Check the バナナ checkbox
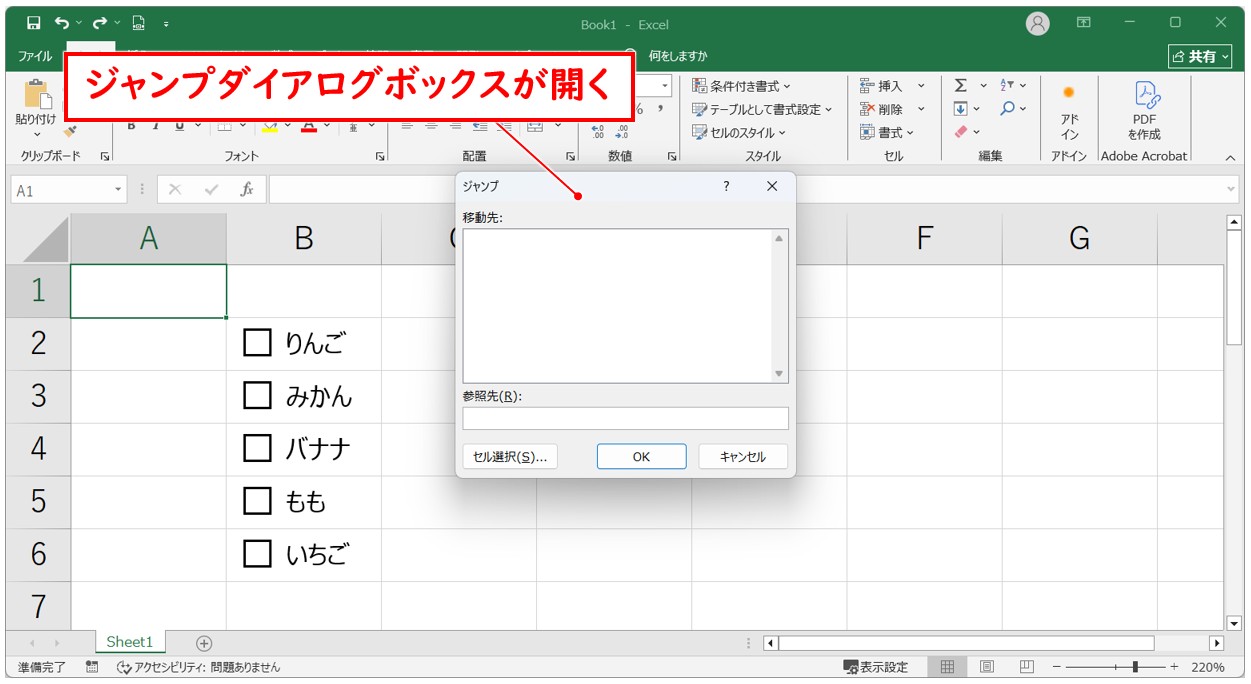 pyautogui.click(x=258, y=448)
